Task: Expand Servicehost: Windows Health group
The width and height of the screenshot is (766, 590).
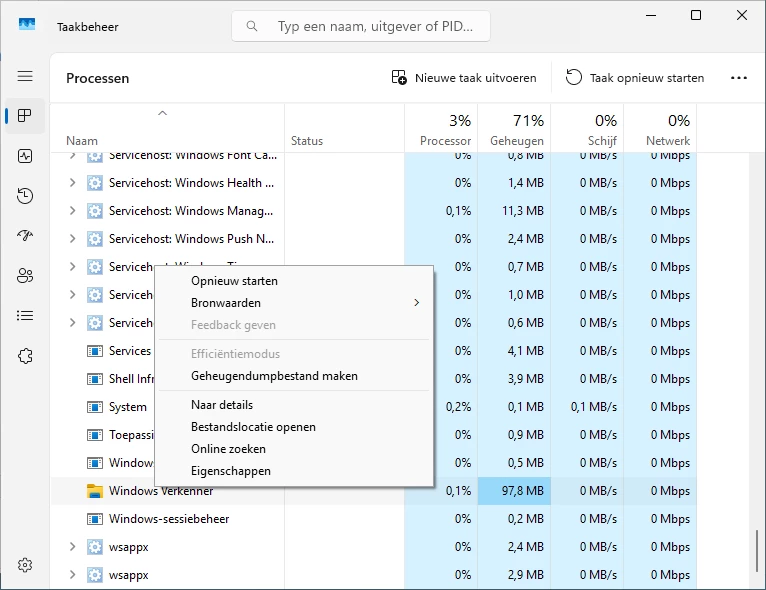Action: tap(72, 183)
